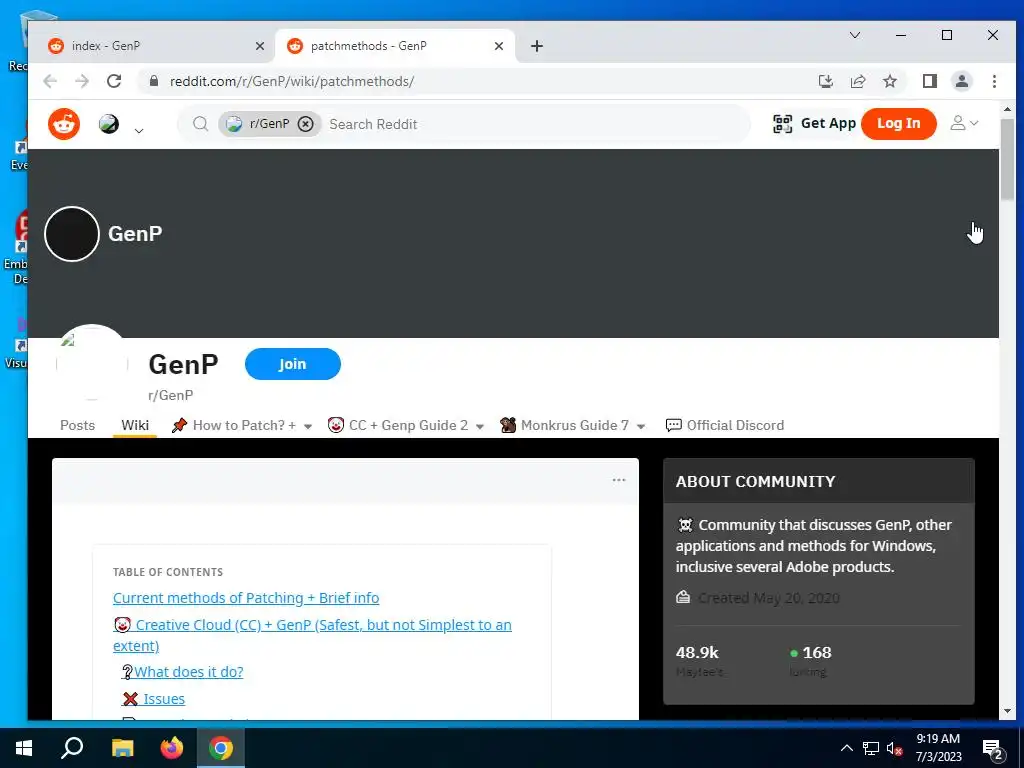Image resolution: width=1024 pixels, height=768 pixels.
Task: Click the GenP banner avatar circle
Action: (72, 234)
